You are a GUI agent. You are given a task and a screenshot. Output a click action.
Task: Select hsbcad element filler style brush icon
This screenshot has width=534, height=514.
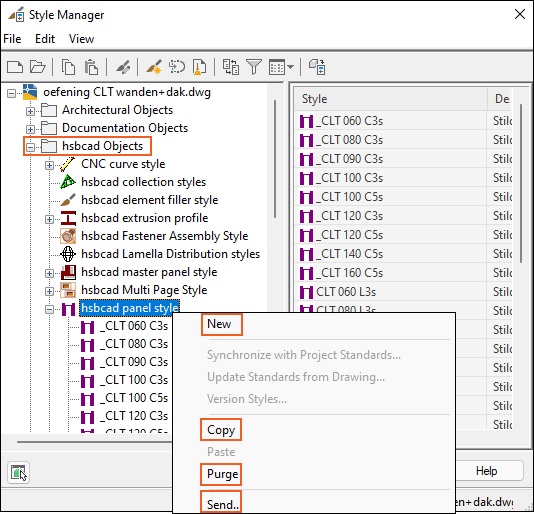tap(68, 200)
